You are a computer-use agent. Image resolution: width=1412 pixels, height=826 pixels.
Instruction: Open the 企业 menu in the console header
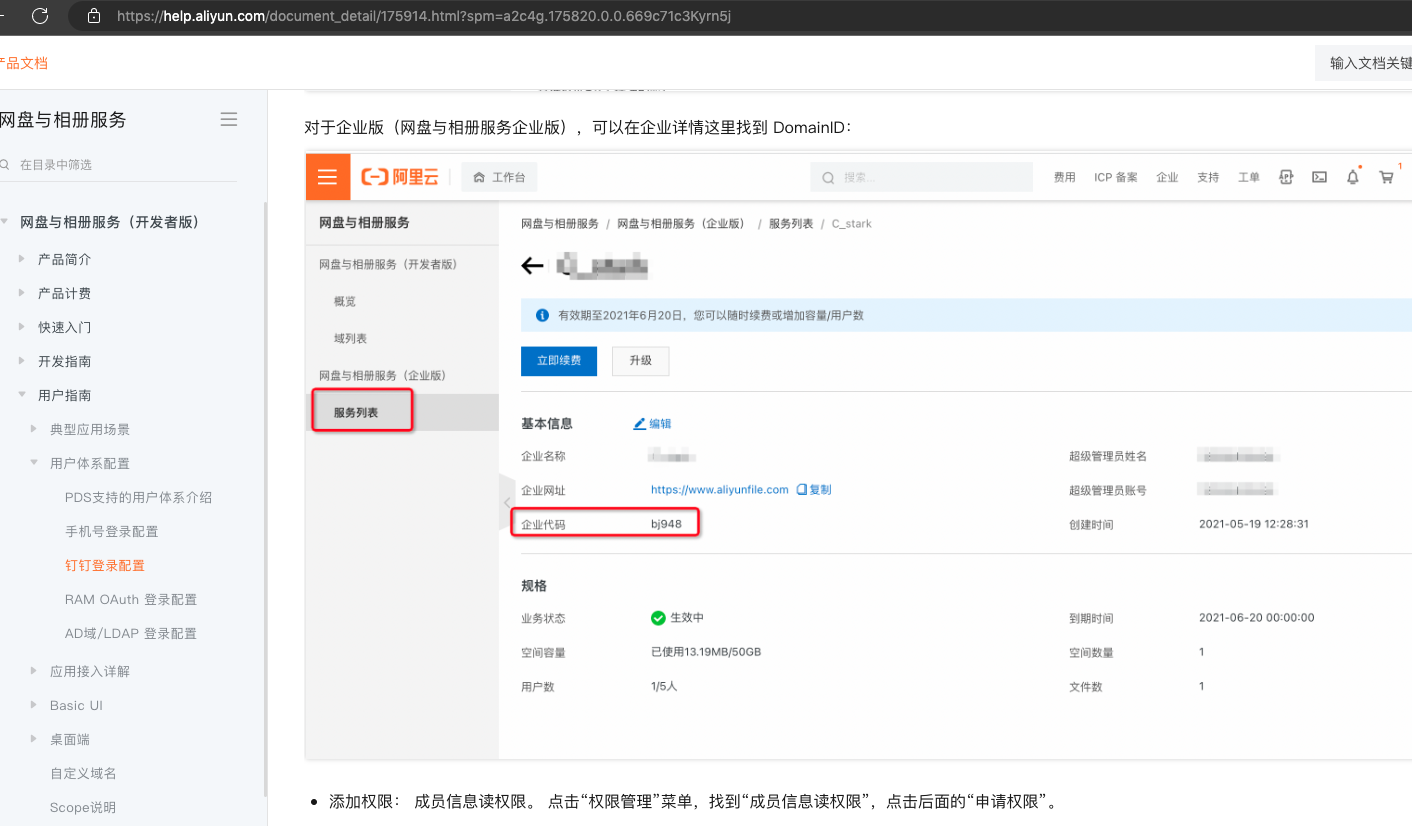pos(1167,177)
